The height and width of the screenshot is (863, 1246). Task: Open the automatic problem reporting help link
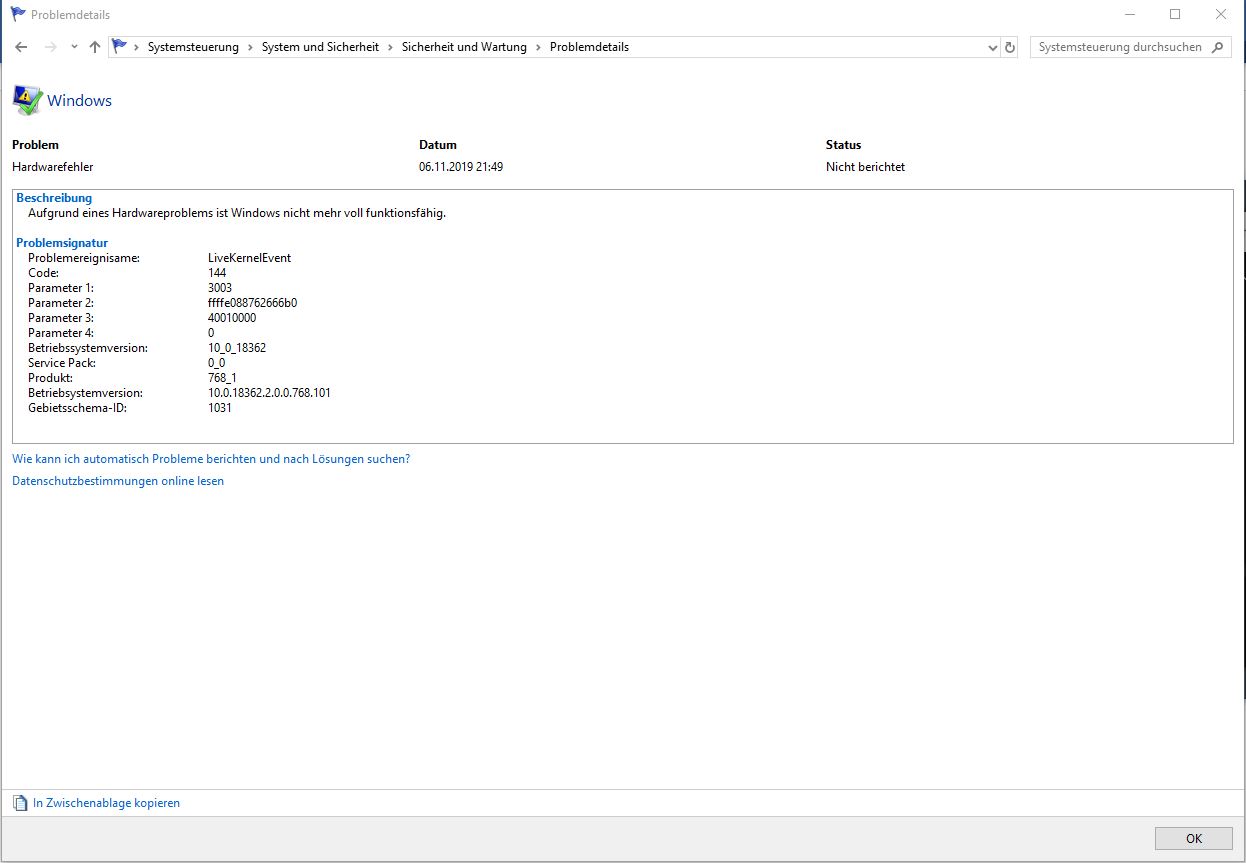click(x=211, y=459)
